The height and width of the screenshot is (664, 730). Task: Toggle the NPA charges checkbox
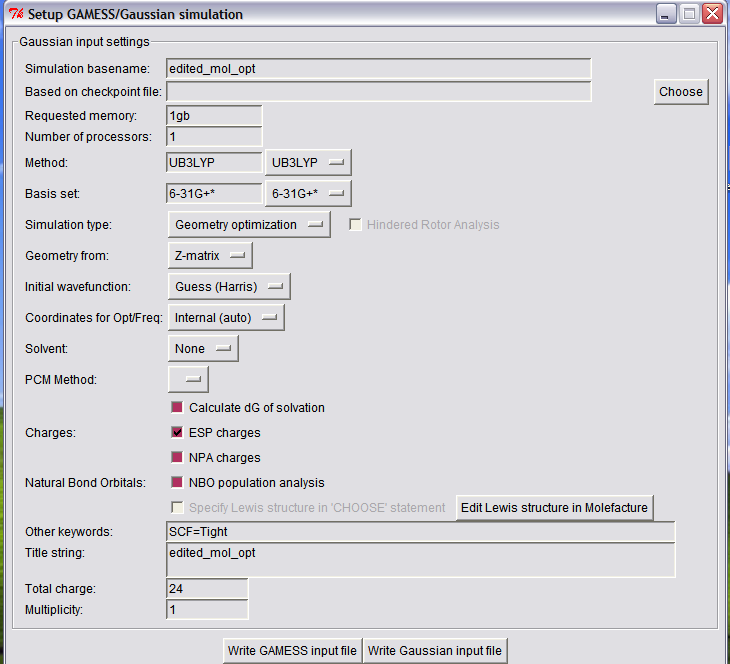tap(178, 458)
